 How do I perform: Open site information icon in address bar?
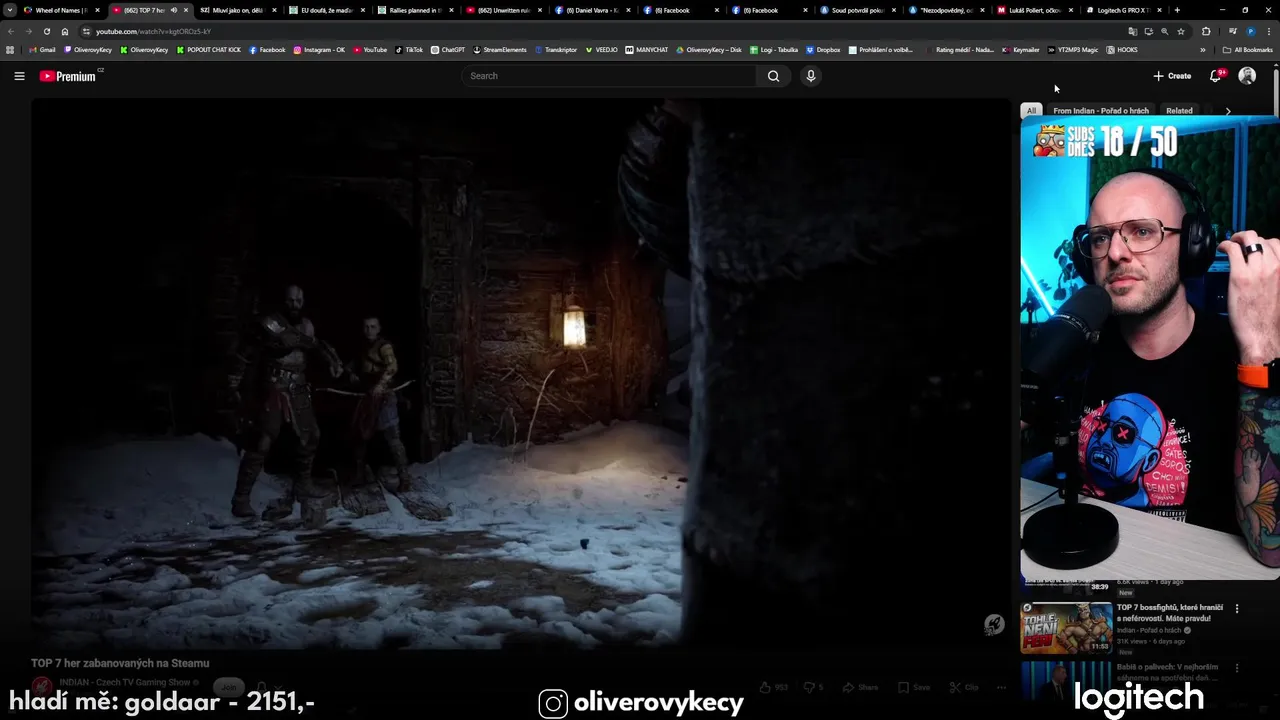(88, 31)
